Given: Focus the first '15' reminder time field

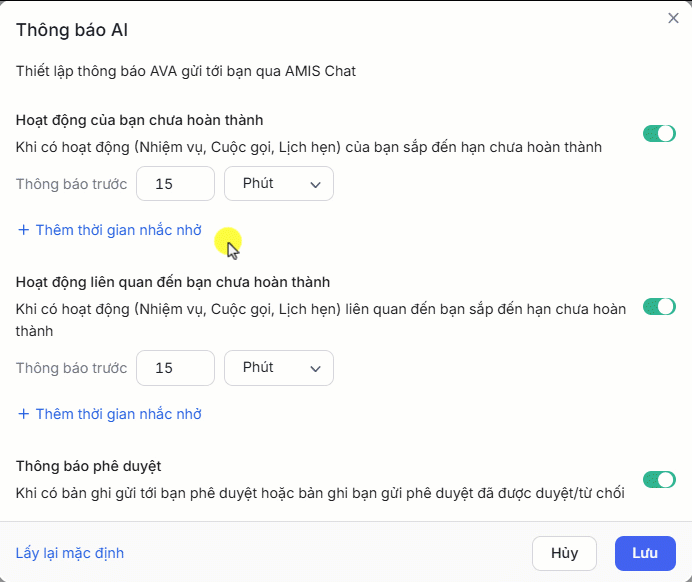Looking at the screenshot, I should pyautogui.click(x=175, y=184).
